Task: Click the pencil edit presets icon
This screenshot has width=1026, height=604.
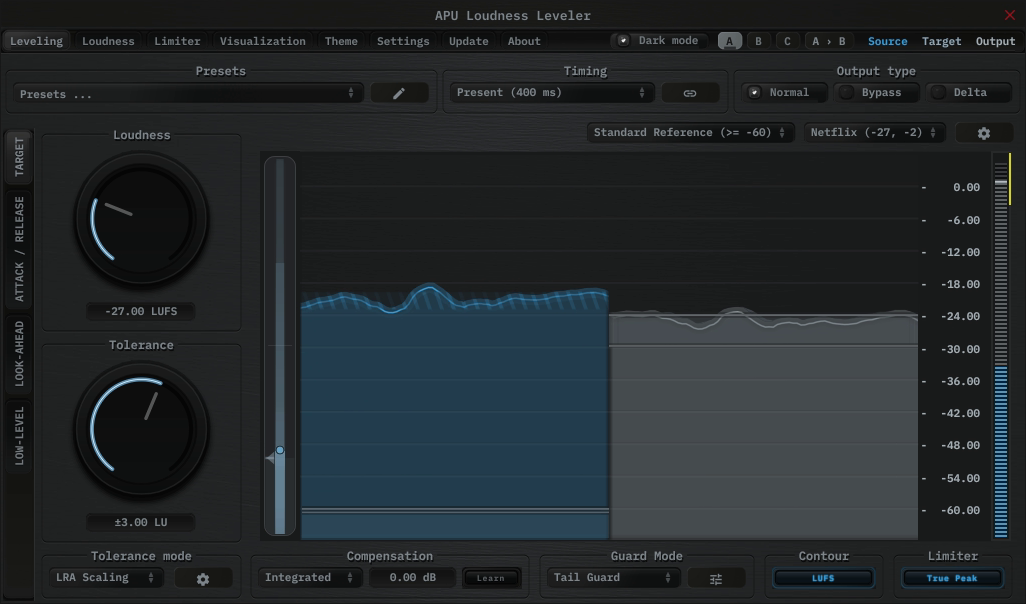Action: [399, 94]
